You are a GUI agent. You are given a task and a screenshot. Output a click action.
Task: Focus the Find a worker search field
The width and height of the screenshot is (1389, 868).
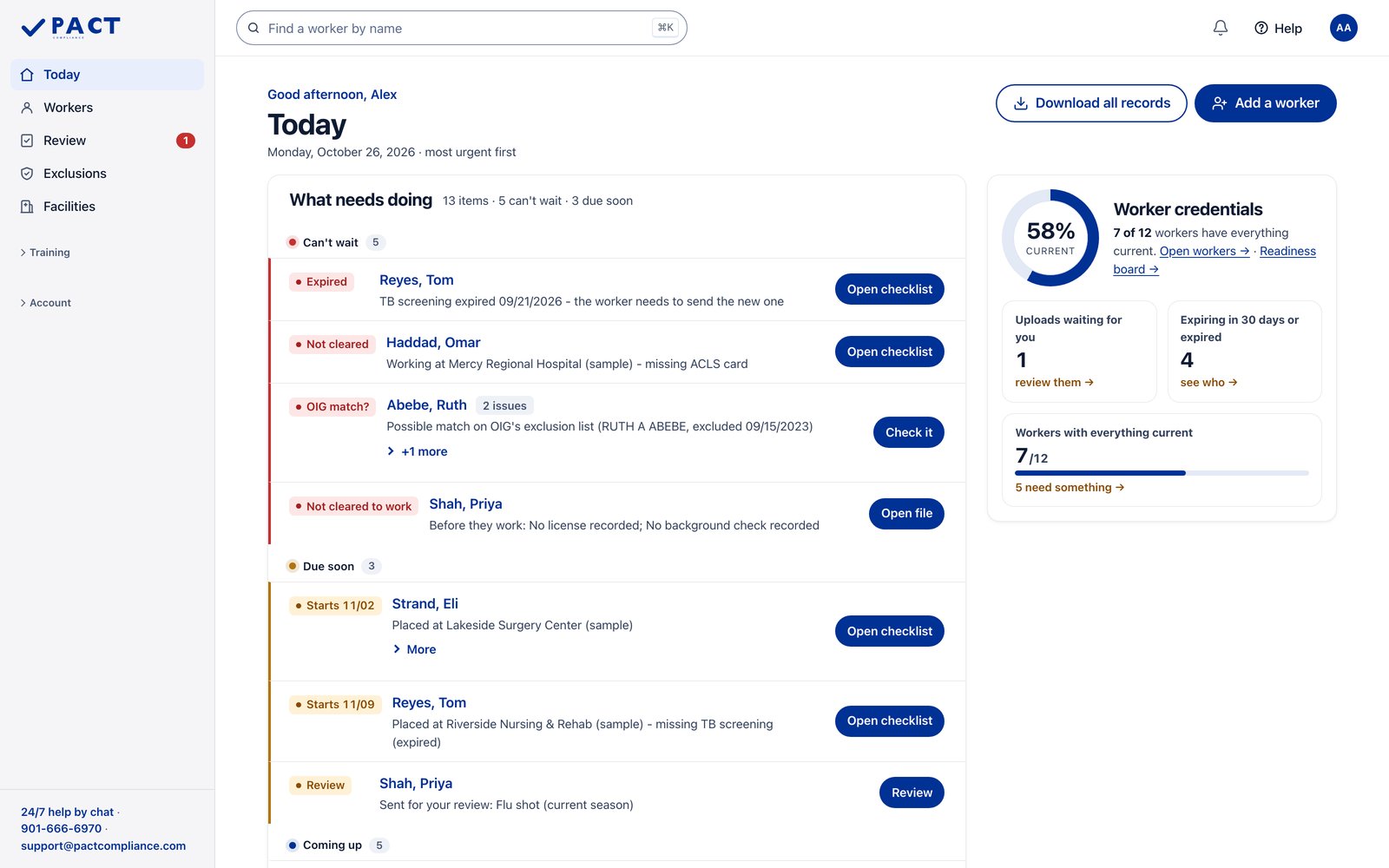pos(461,28)
